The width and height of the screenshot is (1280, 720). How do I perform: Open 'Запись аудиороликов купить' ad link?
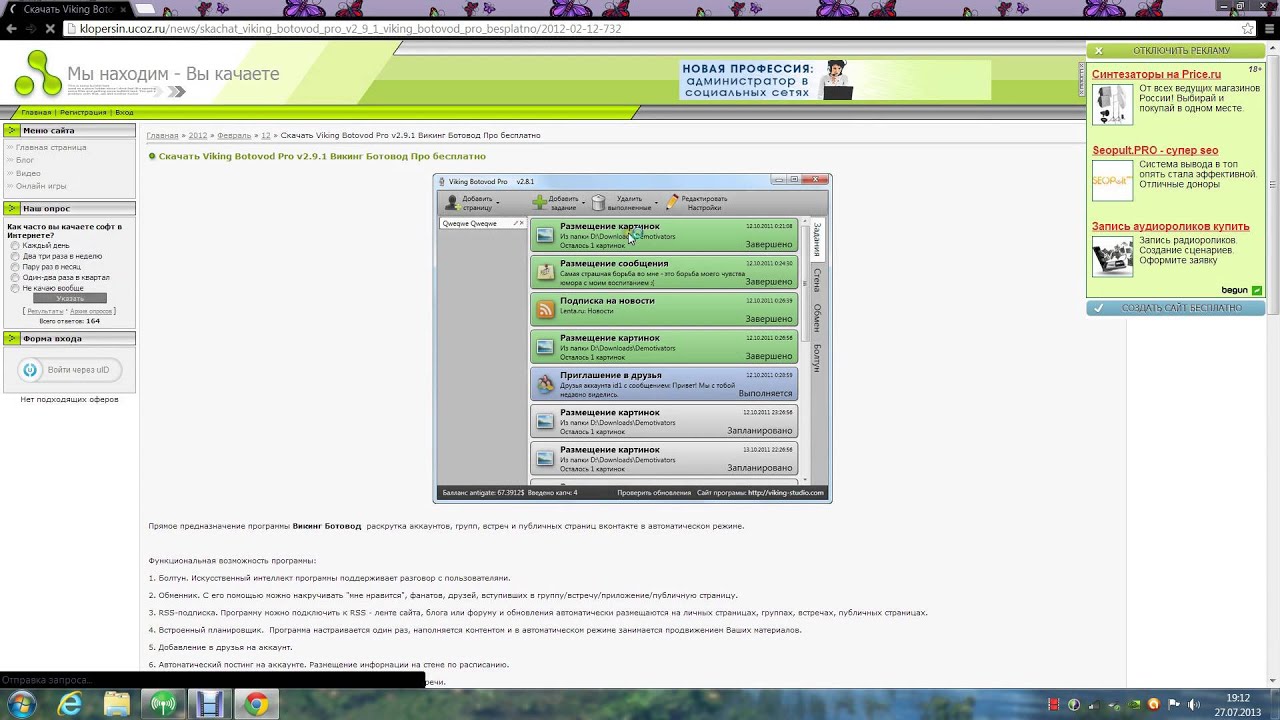(1170, 226)
